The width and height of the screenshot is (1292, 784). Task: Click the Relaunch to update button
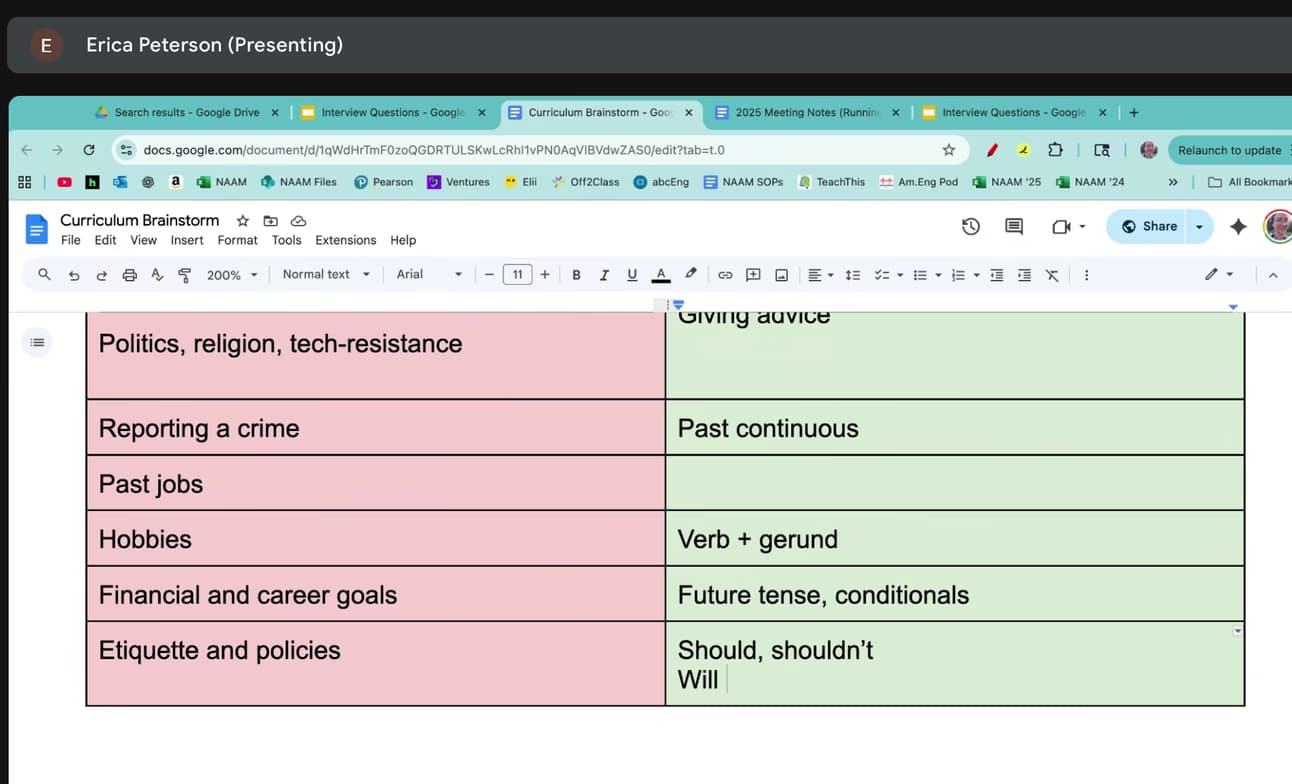pos(1228,148)
